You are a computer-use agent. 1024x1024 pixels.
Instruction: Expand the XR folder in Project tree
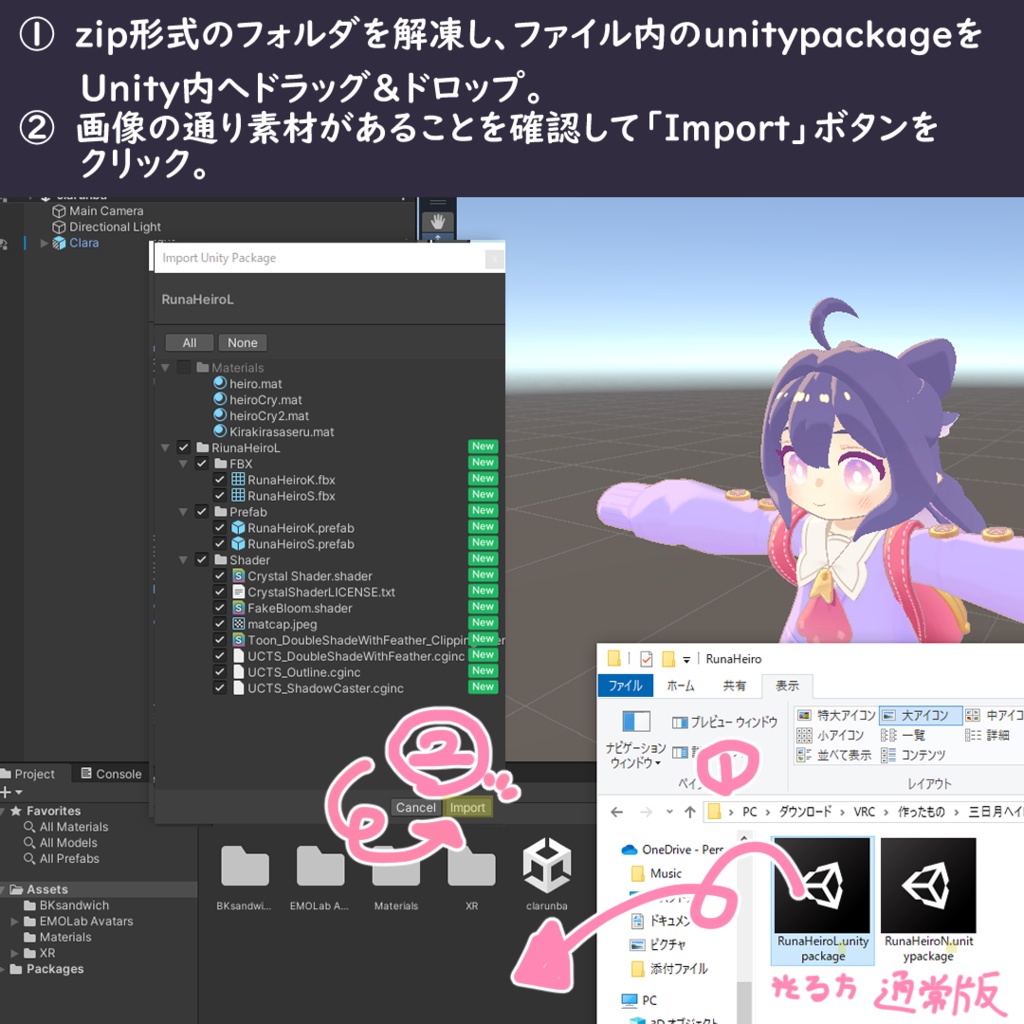tap(14, 953)
